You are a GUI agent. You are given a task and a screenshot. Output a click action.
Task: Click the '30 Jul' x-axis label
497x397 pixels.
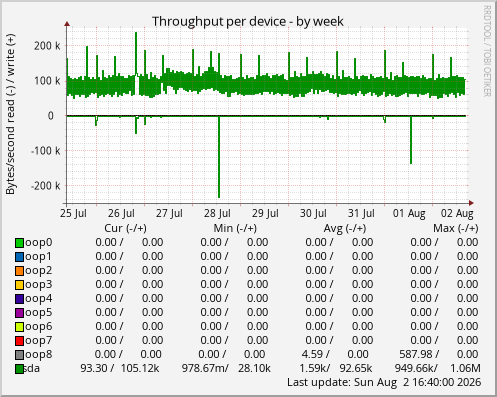coord(313,213)
